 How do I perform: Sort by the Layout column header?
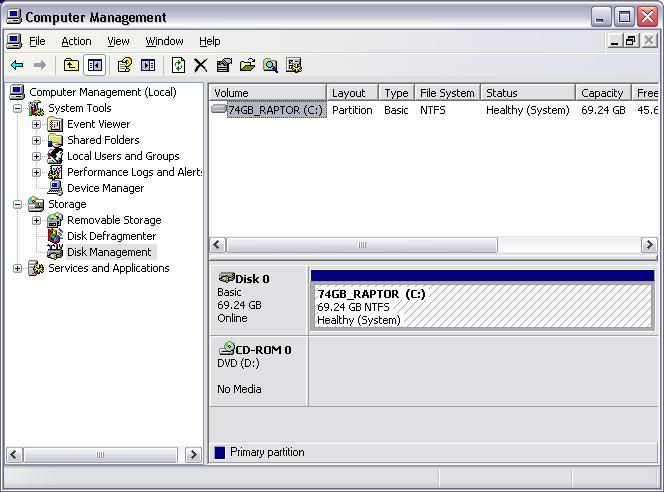click(352, 93)
